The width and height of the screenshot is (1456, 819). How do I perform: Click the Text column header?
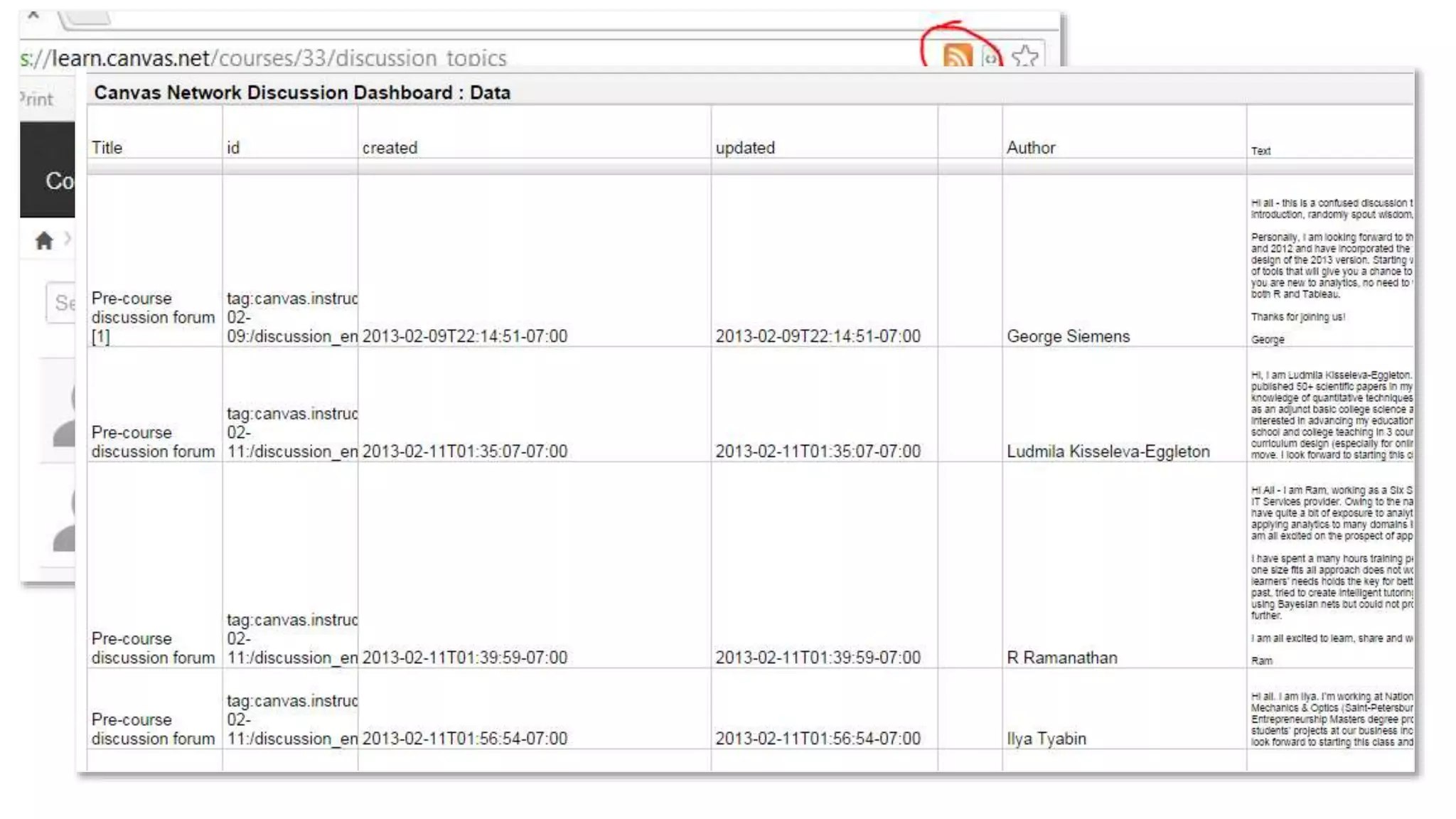1260,151
